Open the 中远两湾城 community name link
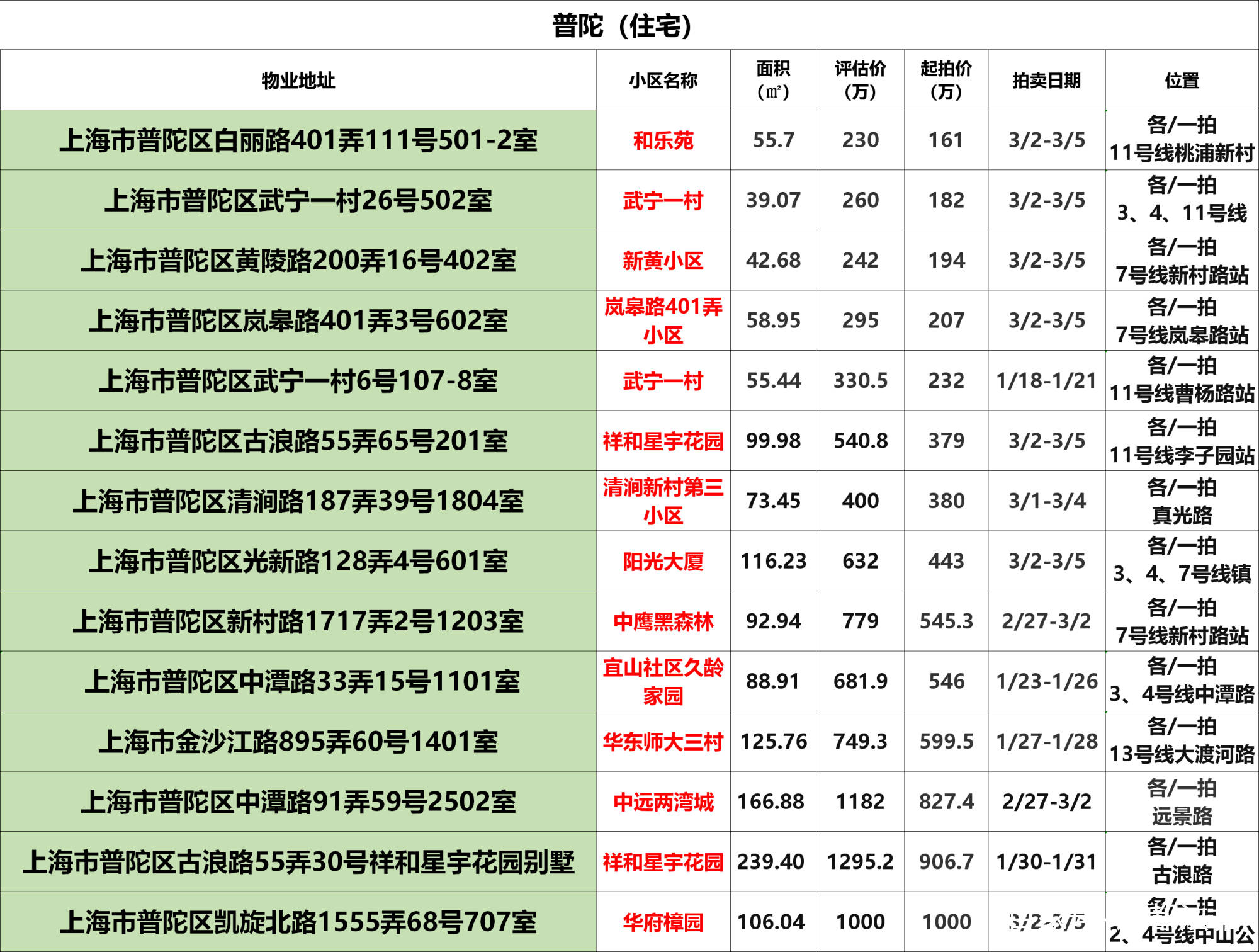The width and height of the screenshot is (1259, 952). coord(663,802)
